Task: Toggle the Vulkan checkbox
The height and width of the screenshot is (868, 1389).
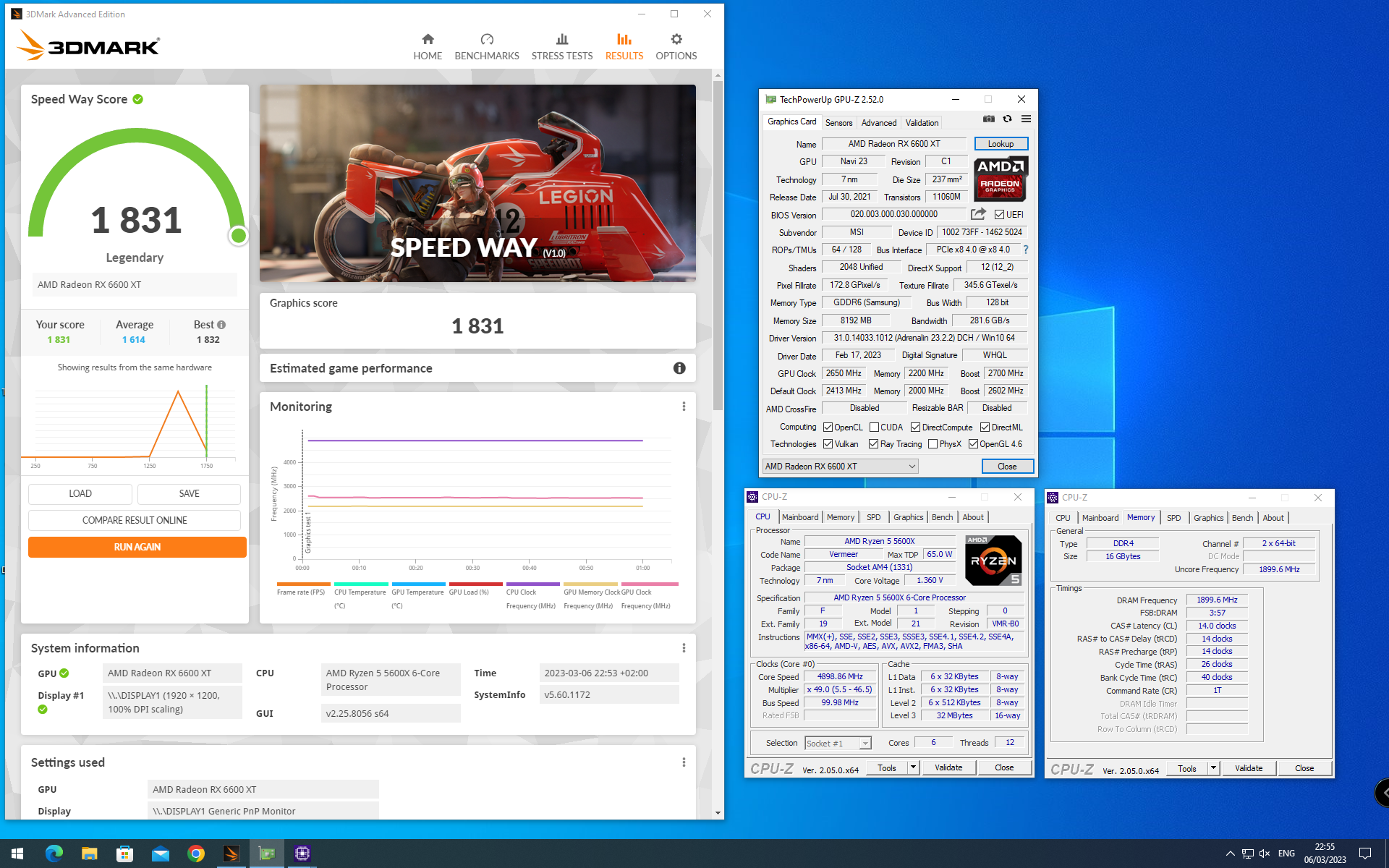Action: pyautogui.click(x=828, y=444)
